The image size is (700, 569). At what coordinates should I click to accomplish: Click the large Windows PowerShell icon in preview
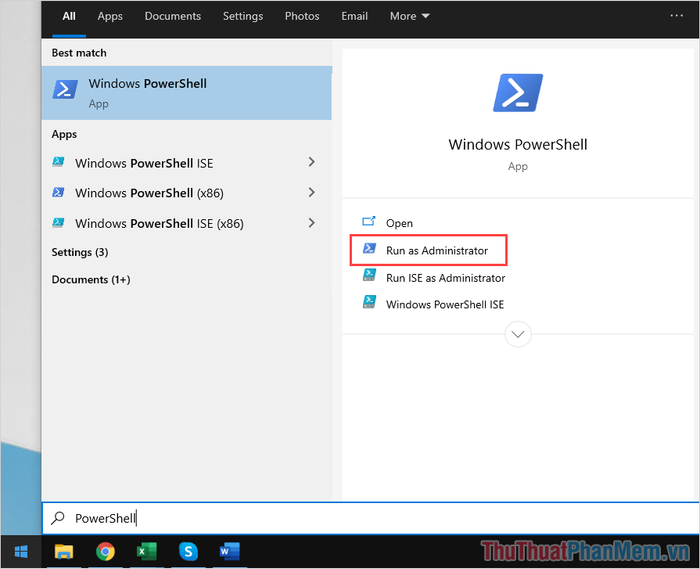tap(517, 93)
